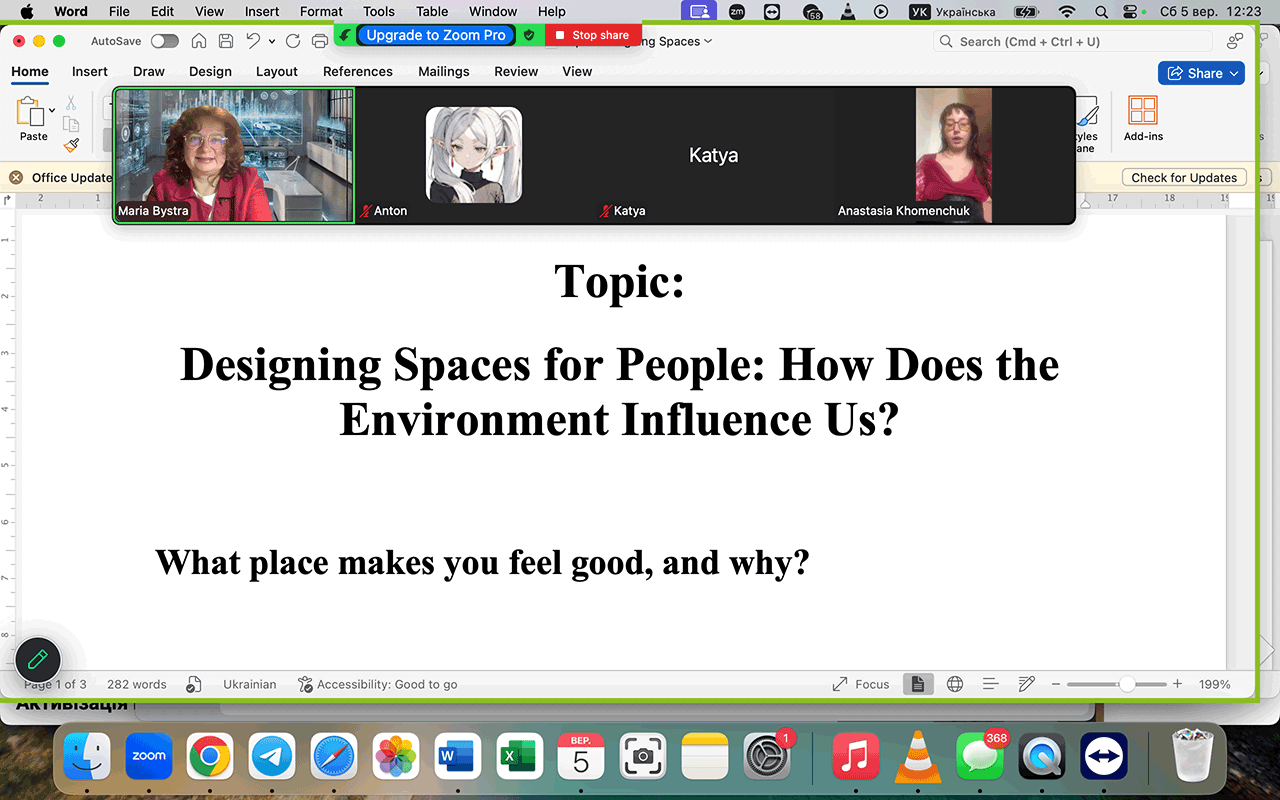Click the Check for Updates button
The width and height of the screenshot is (1280, 800).
point(1184,177)
